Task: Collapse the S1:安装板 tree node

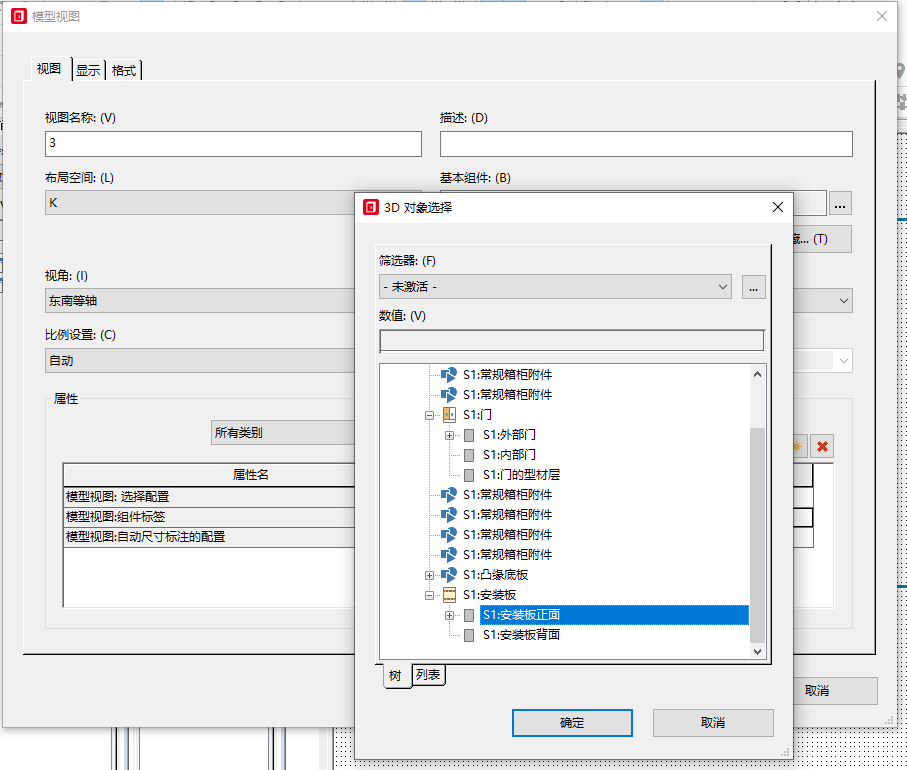Action: click(430, 595)
